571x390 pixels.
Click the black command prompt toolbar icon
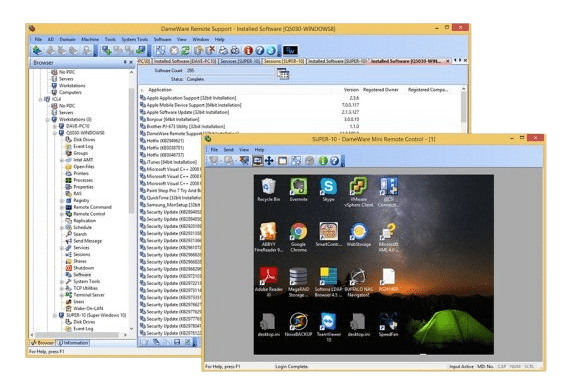click(x=290, y=50)
